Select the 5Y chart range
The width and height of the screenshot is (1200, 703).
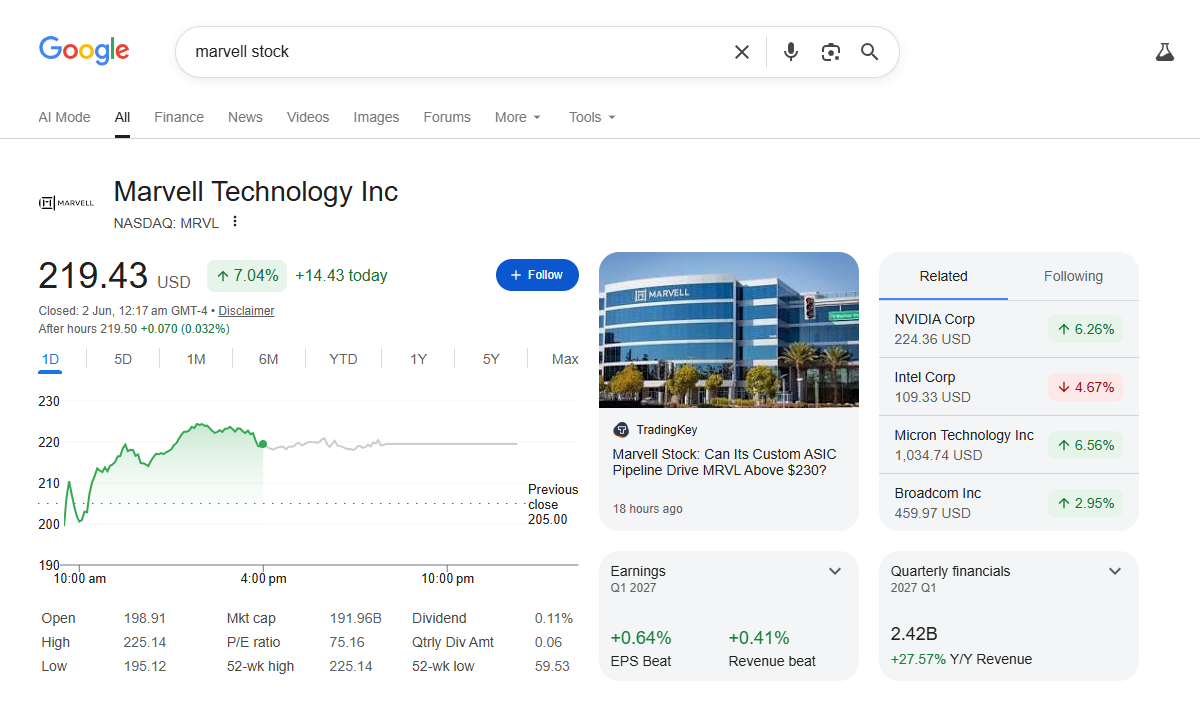491,359
